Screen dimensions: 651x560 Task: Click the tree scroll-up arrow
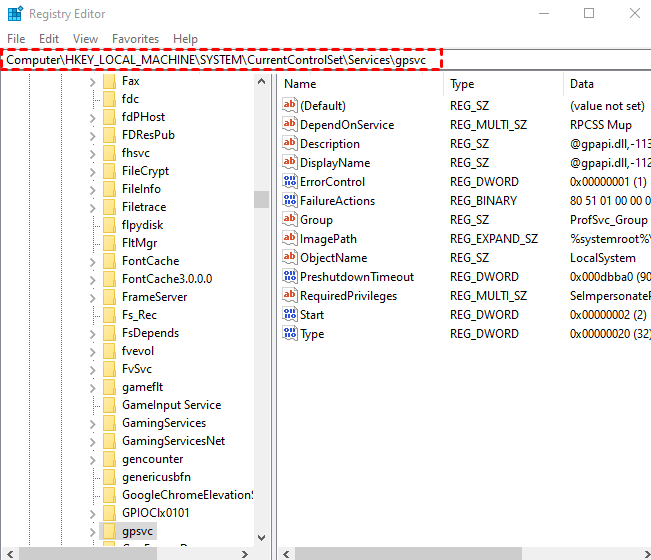click(x=262, y=81)
